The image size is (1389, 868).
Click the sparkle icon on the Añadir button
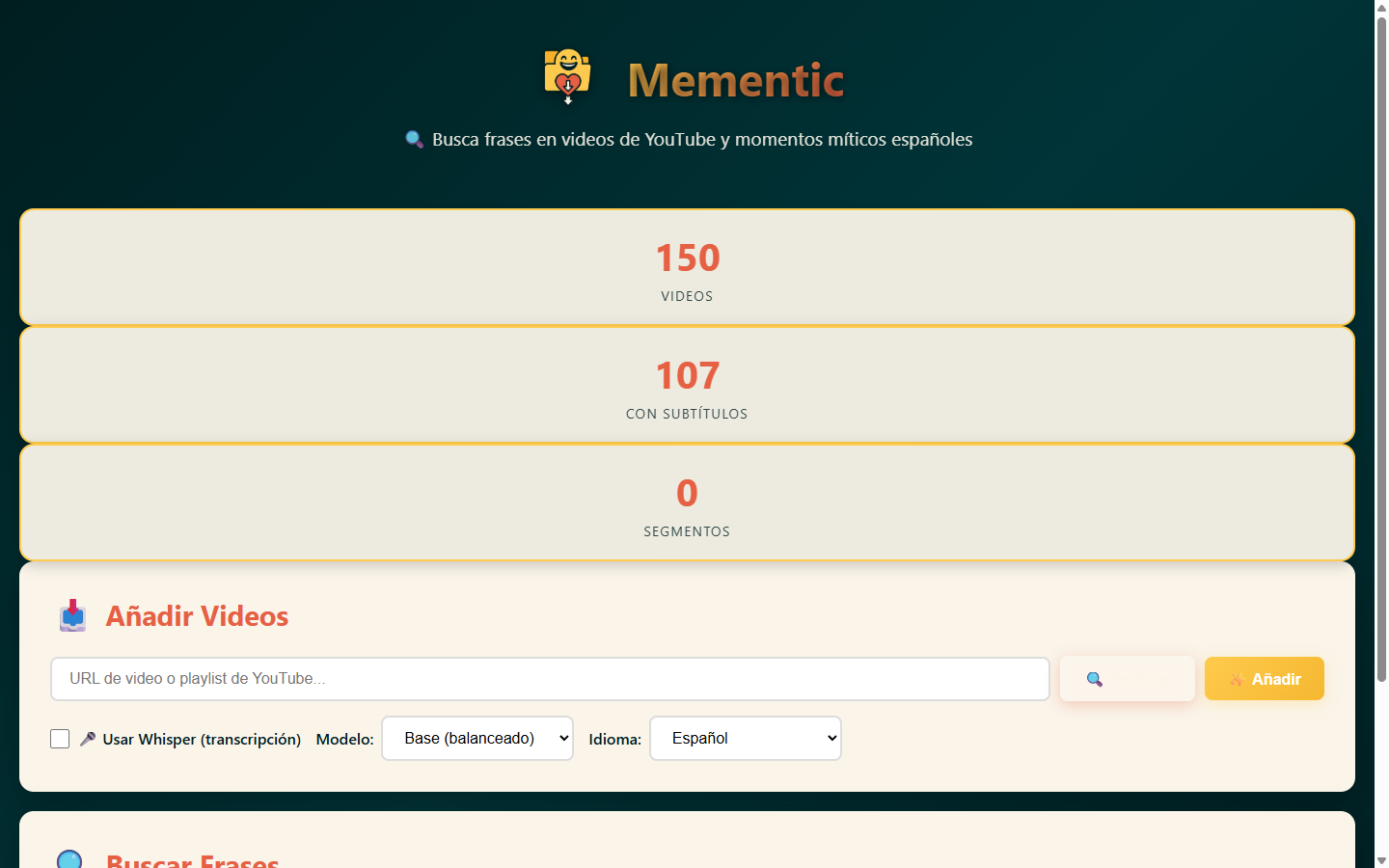[x=1237, y=679]
